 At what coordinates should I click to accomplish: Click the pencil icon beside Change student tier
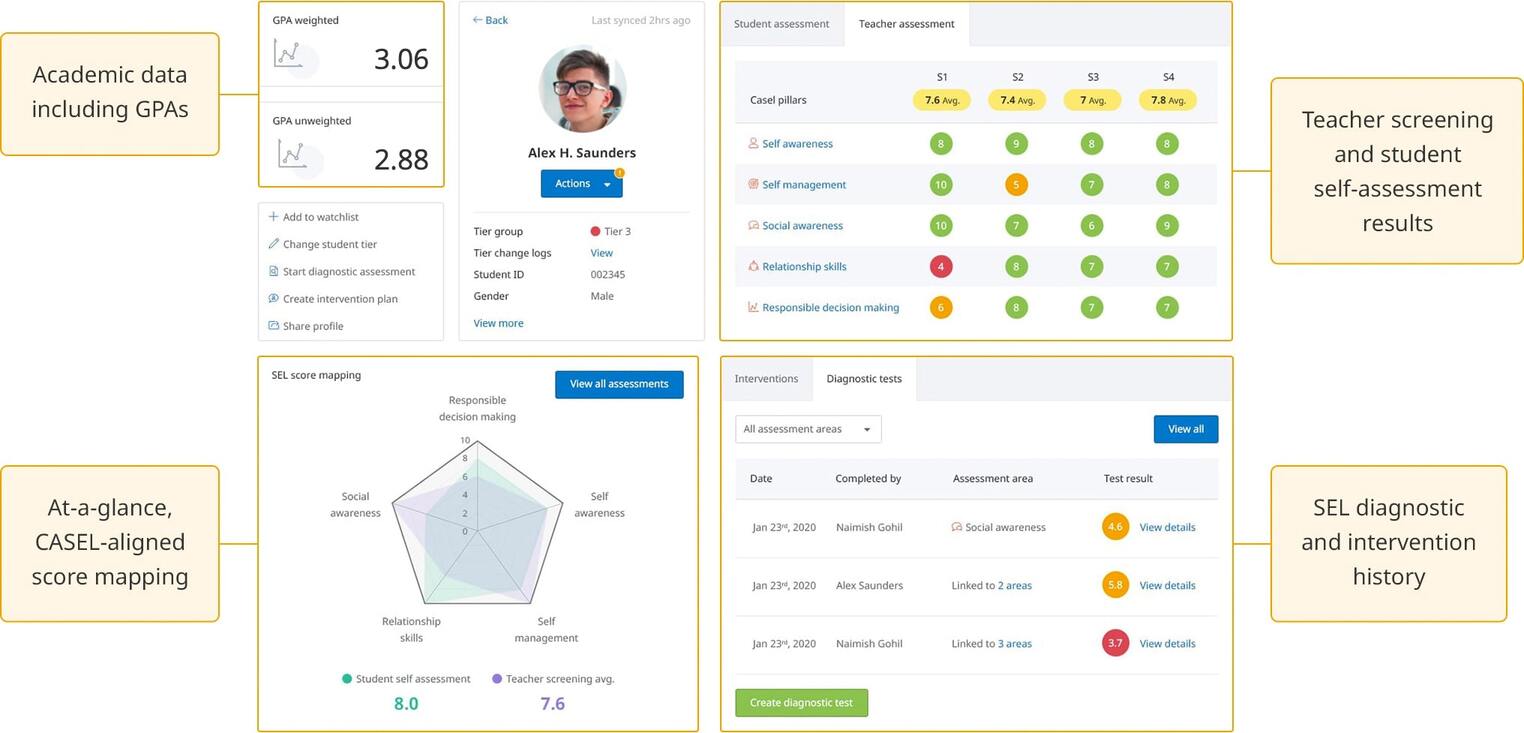(x=274, y=244)
